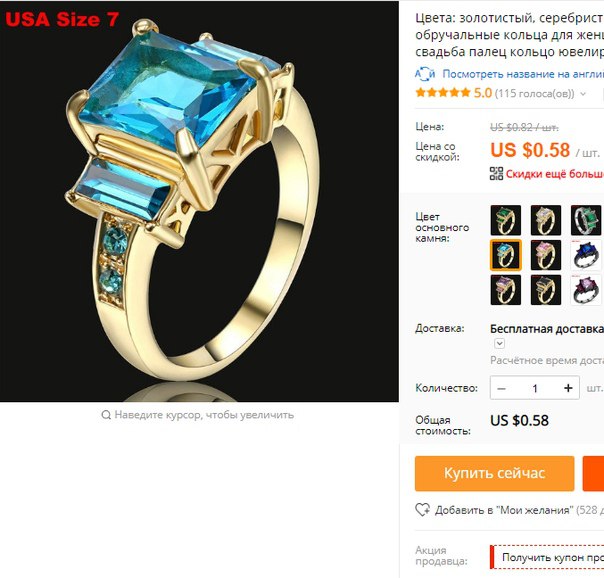
Task: Click the large blue stone ring image
Action: pyautogui.click(x=199, y=201)
